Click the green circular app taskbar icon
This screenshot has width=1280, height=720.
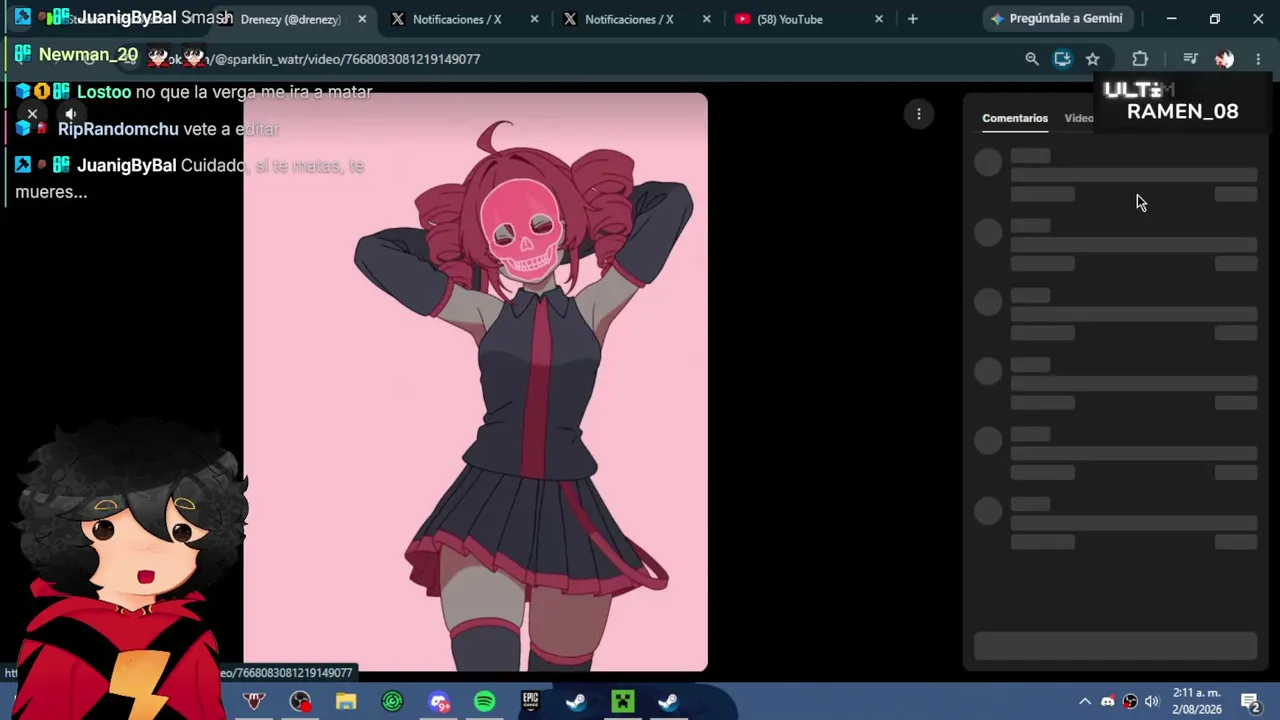(x=392, y=701)
